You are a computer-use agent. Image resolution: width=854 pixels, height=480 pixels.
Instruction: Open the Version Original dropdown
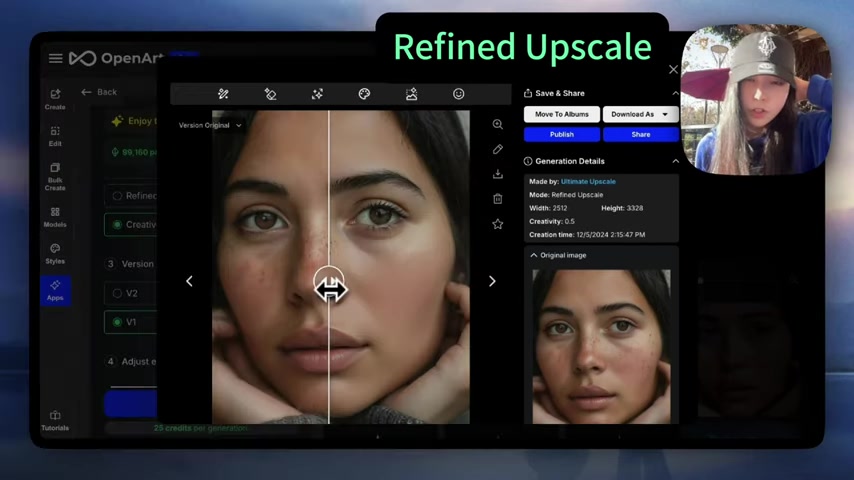[x=210, y=126]
